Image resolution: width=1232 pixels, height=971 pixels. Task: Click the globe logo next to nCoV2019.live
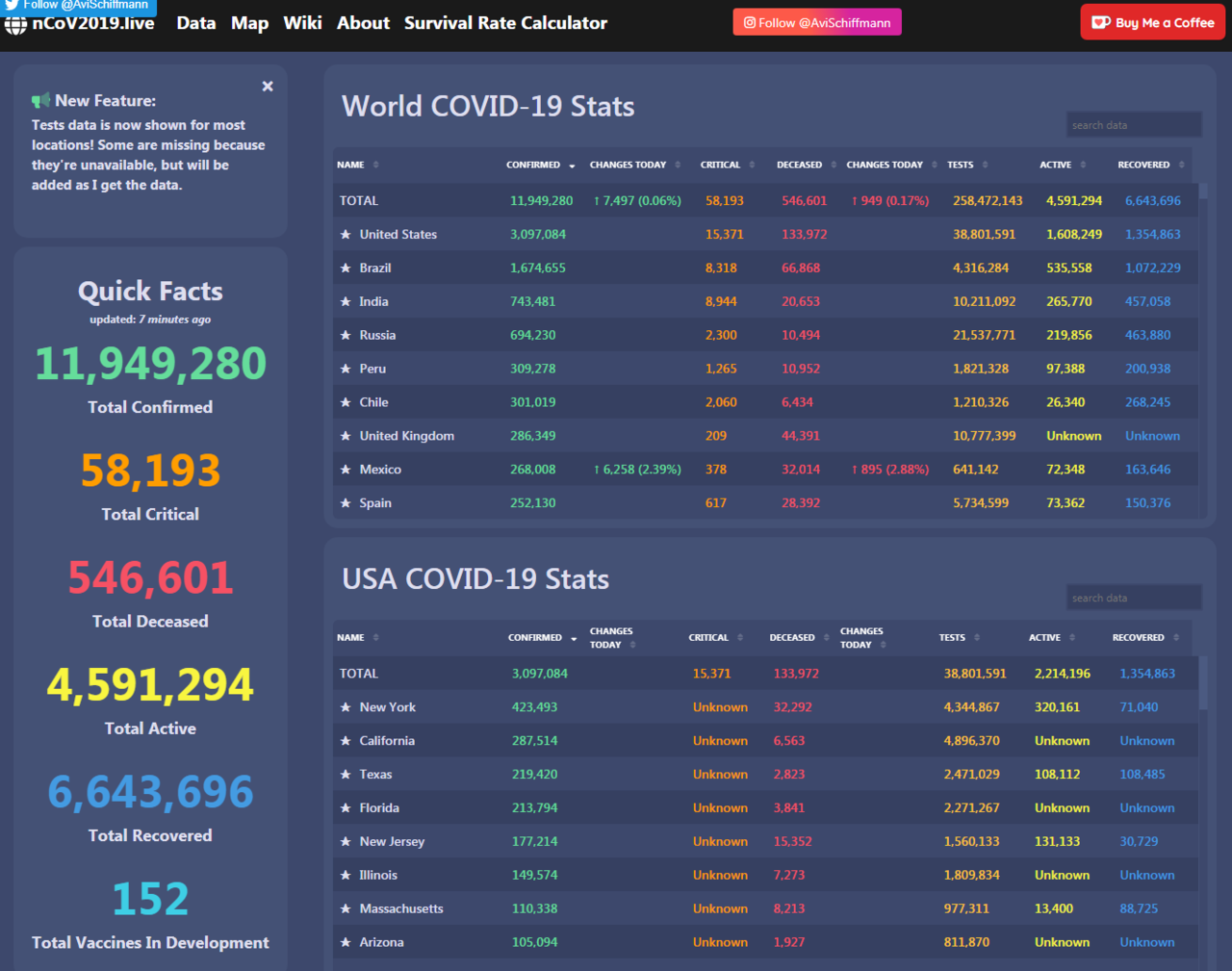pyautogui.click(x=15, y=25)
